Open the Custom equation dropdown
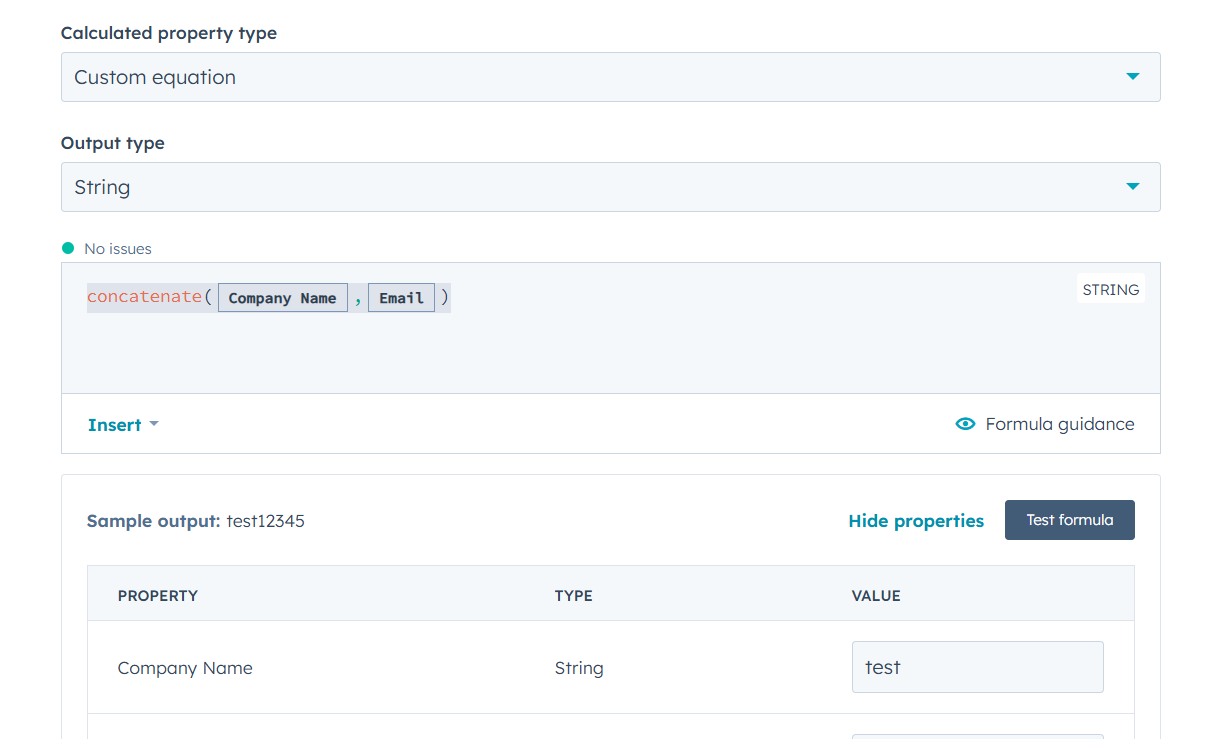The height and width of the screenshot is (739, 1221). click(610, 77)
